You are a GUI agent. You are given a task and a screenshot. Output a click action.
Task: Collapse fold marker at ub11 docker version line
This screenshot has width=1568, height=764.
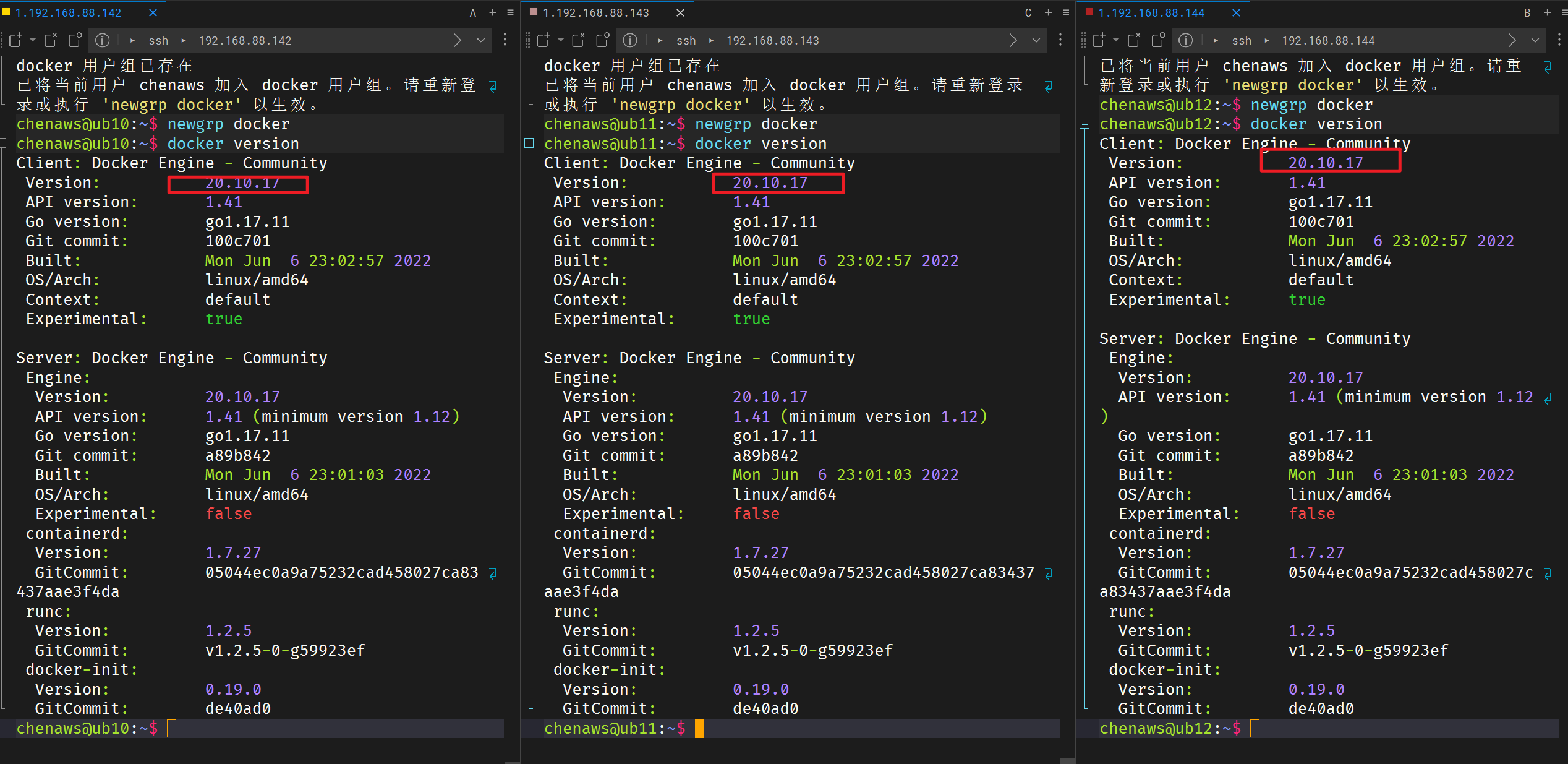click(529, 144)
